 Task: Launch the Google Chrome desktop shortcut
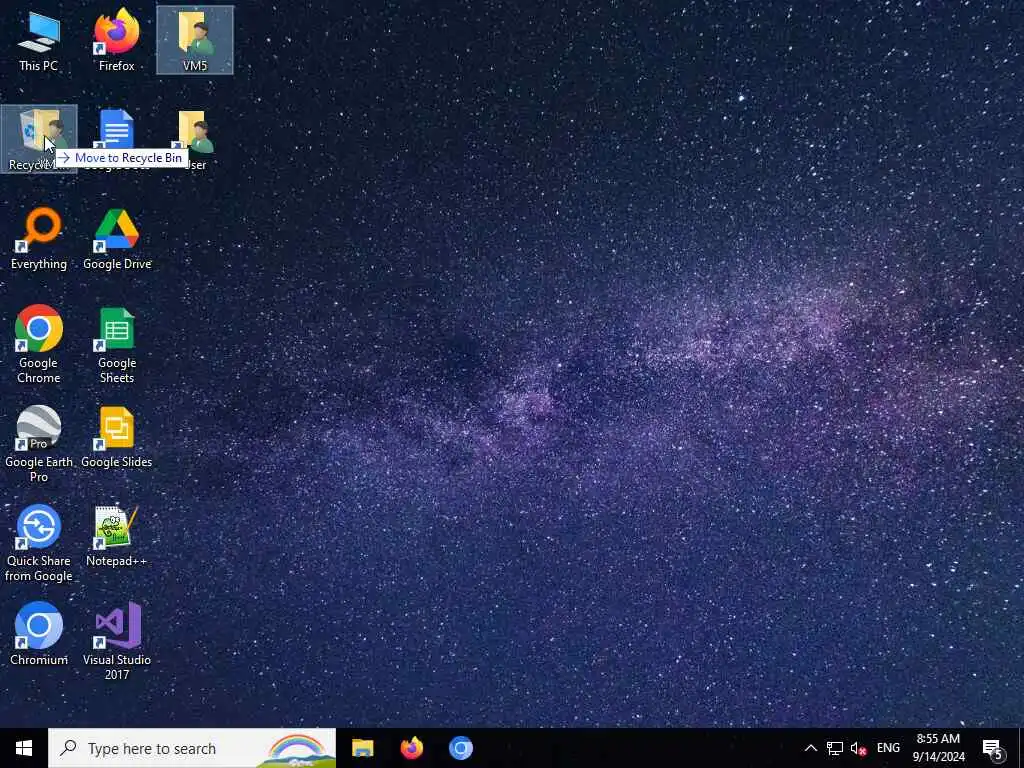point(39,344)
